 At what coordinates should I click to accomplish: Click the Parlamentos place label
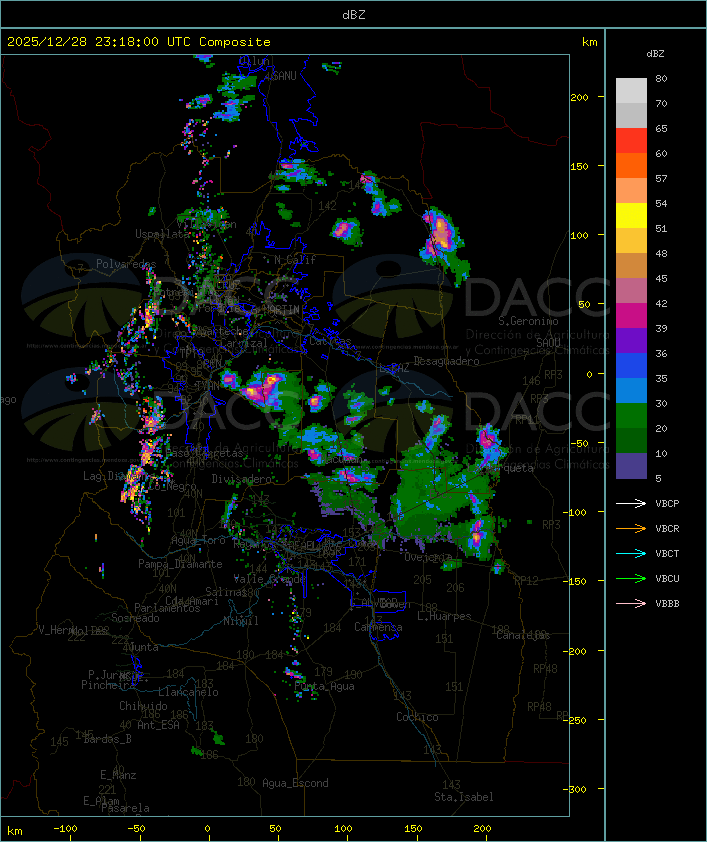tap(167, 608)
